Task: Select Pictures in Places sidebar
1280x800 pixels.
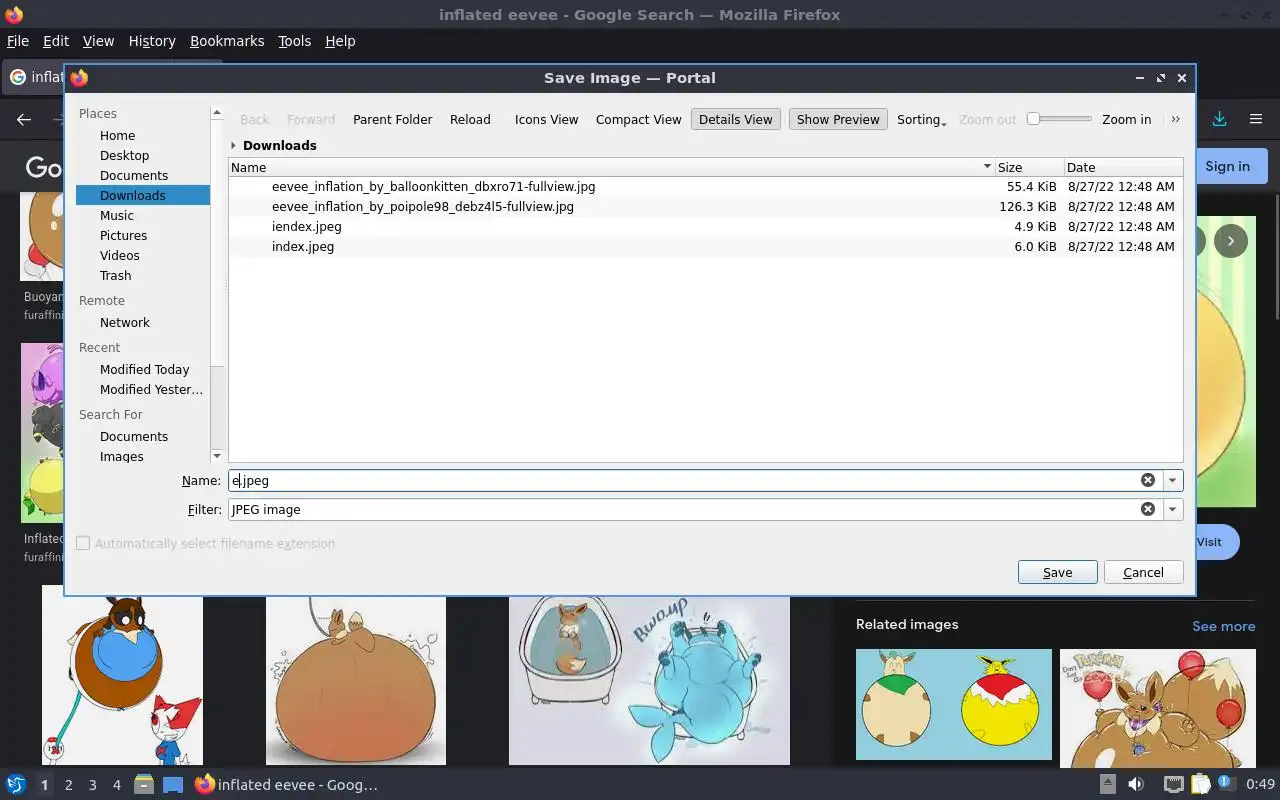Action: 123,235
